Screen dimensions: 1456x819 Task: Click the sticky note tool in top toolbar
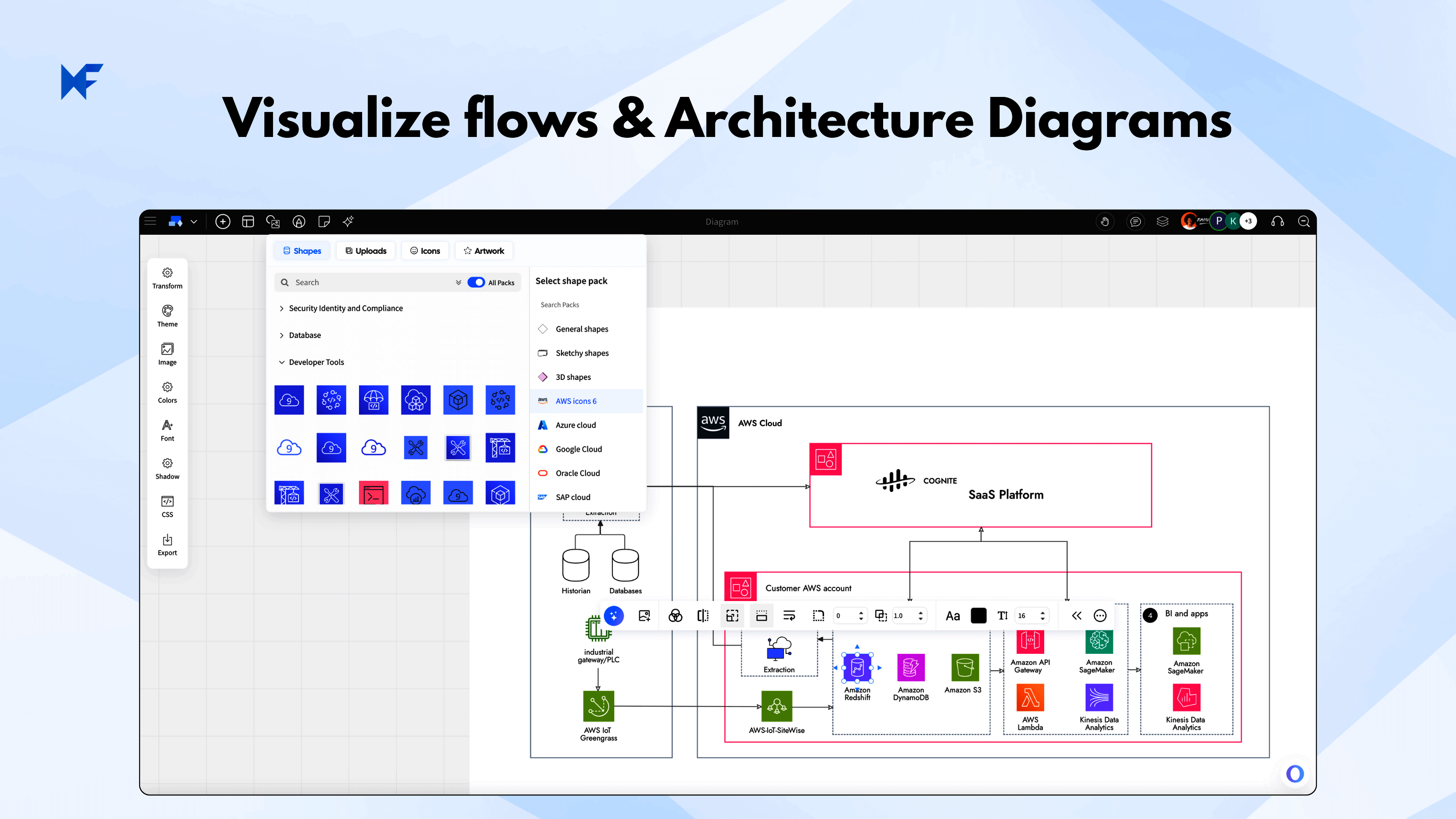point(324,222)
